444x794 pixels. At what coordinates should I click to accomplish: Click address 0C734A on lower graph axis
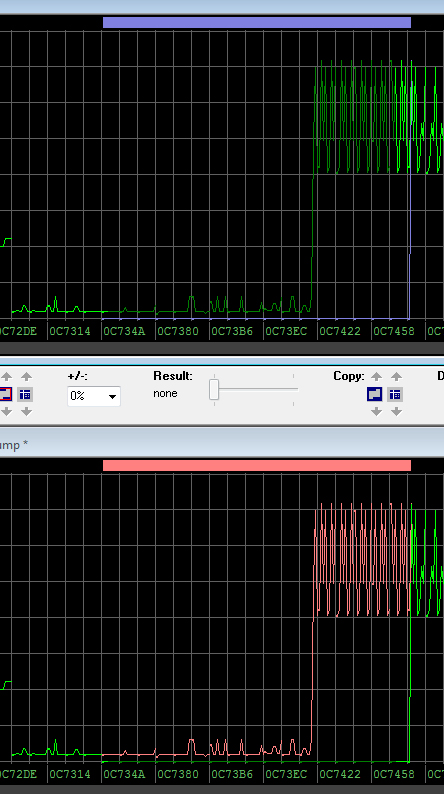(x=124, y=774)
